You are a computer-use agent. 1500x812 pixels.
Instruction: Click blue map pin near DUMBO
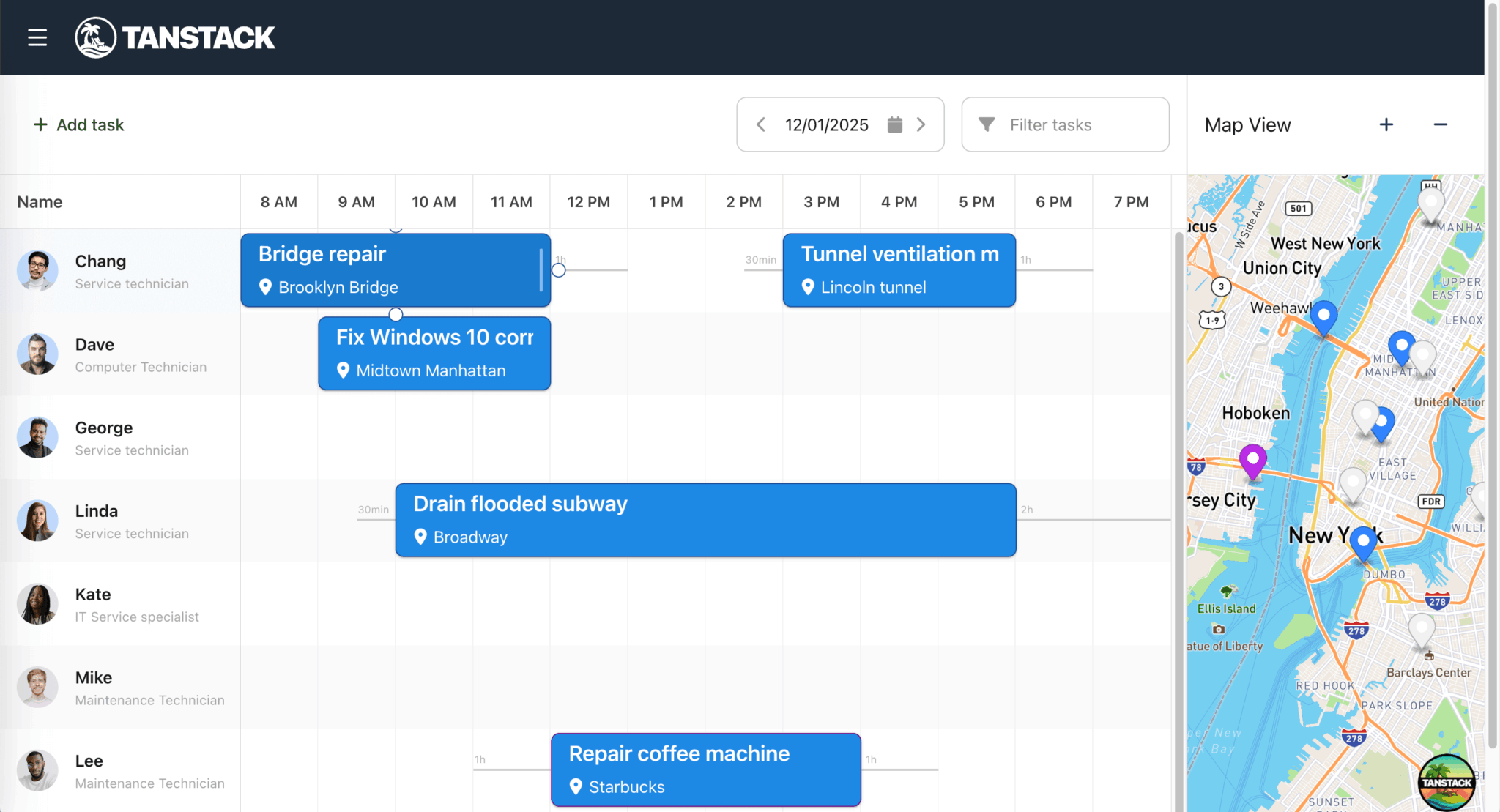point(1363,543)
